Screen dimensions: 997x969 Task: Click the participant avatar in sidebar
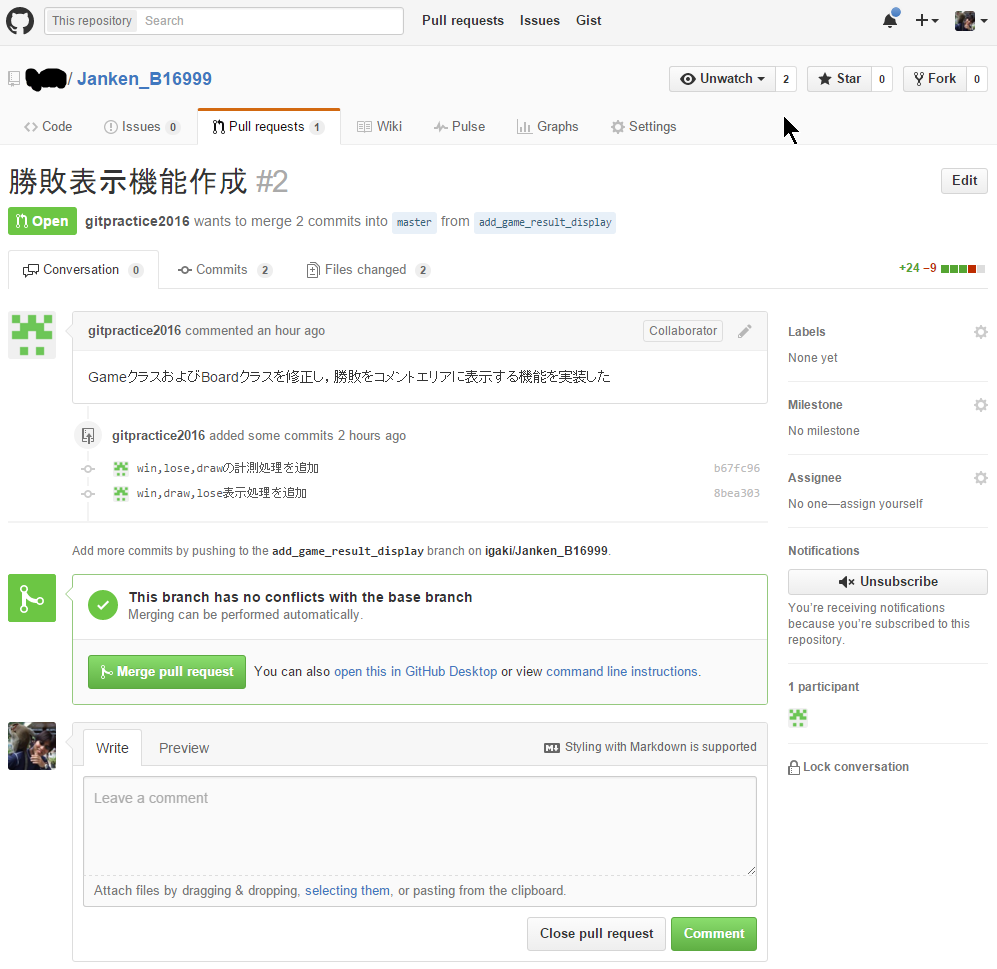click(798, 717)
